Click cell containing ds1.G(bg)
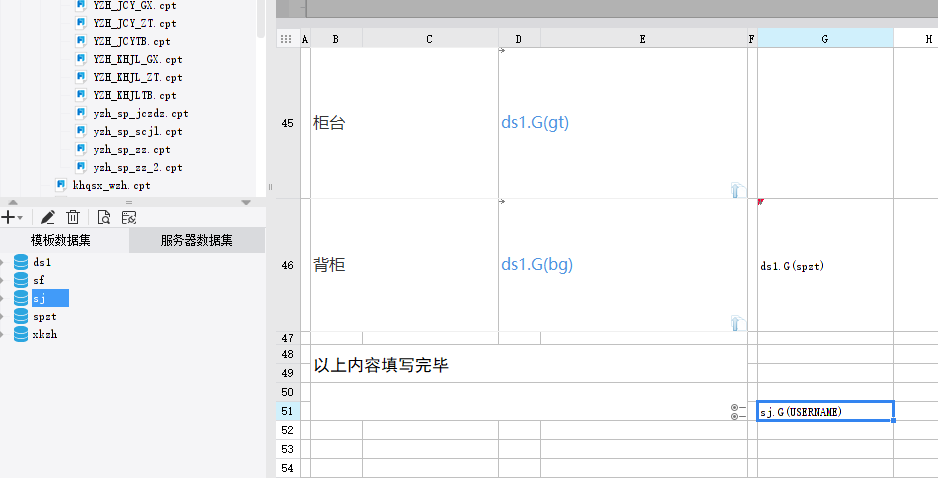The image size is (938, 478). 623,265
